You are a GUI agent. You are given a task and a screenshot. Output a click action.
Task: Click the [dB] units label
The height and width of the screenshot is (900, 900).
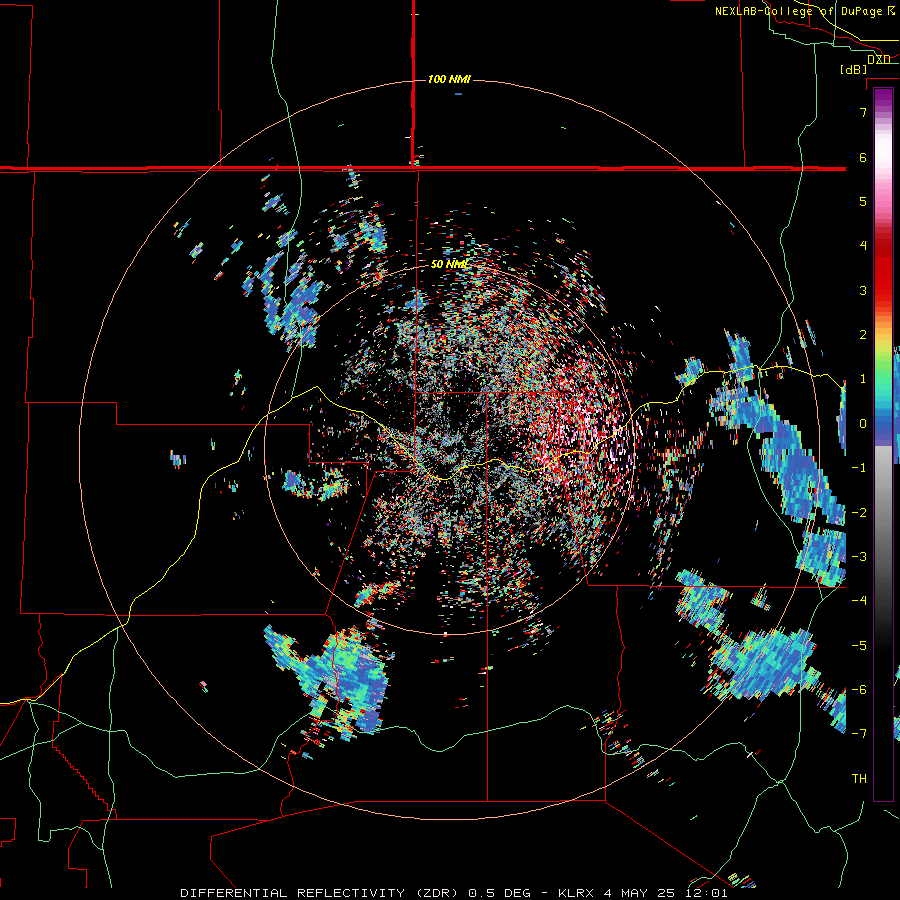tap(854, 70)
